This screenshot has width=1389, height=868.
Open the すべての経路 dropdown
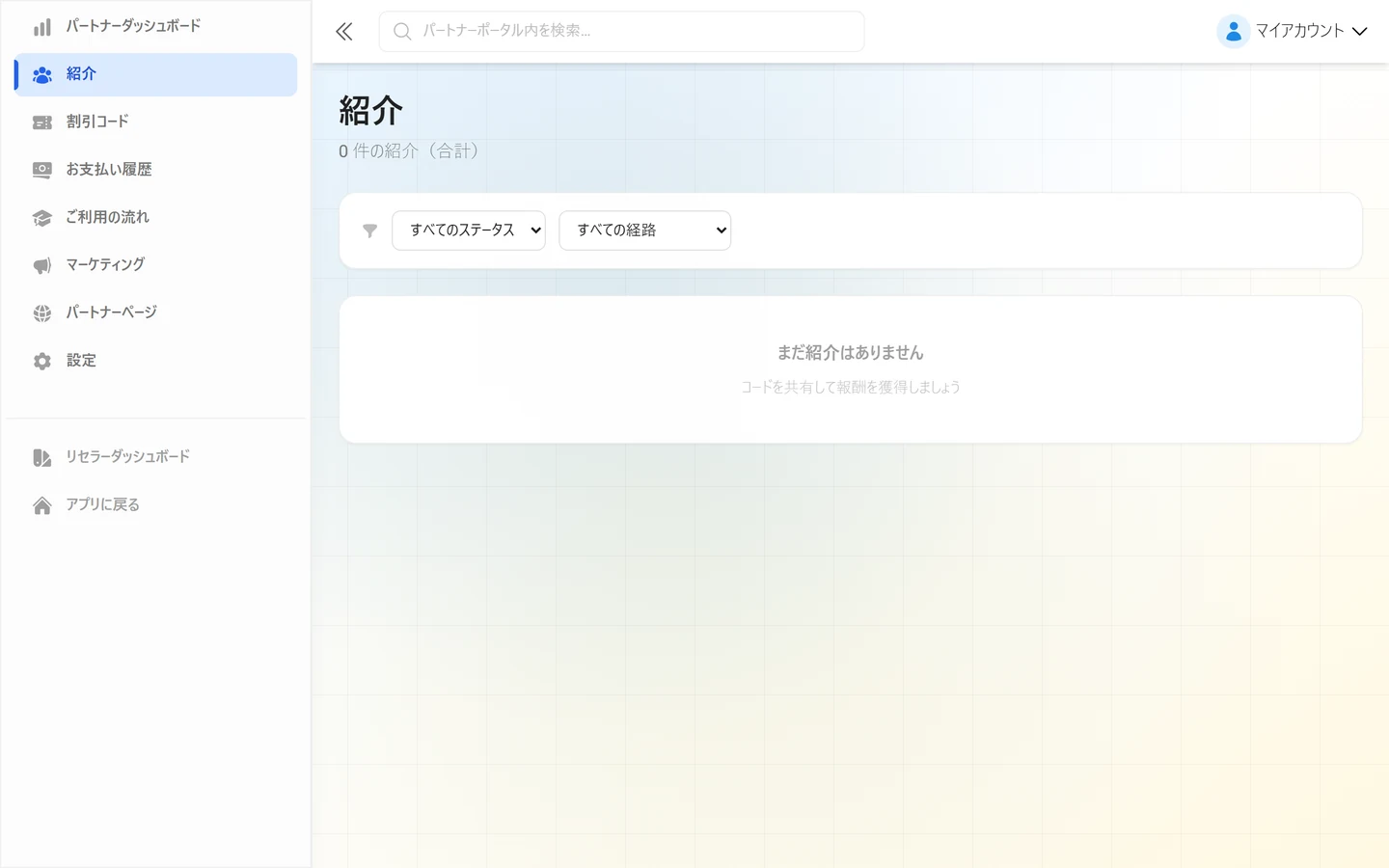645,231
